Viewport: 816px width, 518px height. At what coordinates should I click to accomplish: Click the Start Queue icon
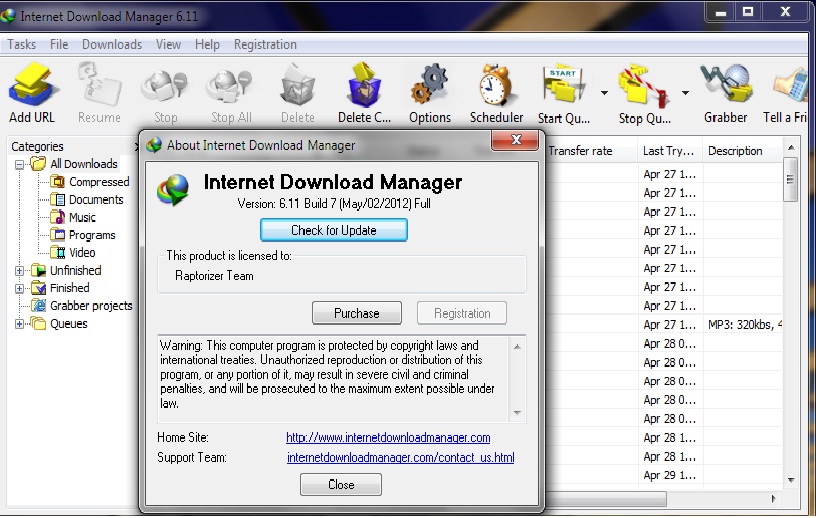point(564,85)
